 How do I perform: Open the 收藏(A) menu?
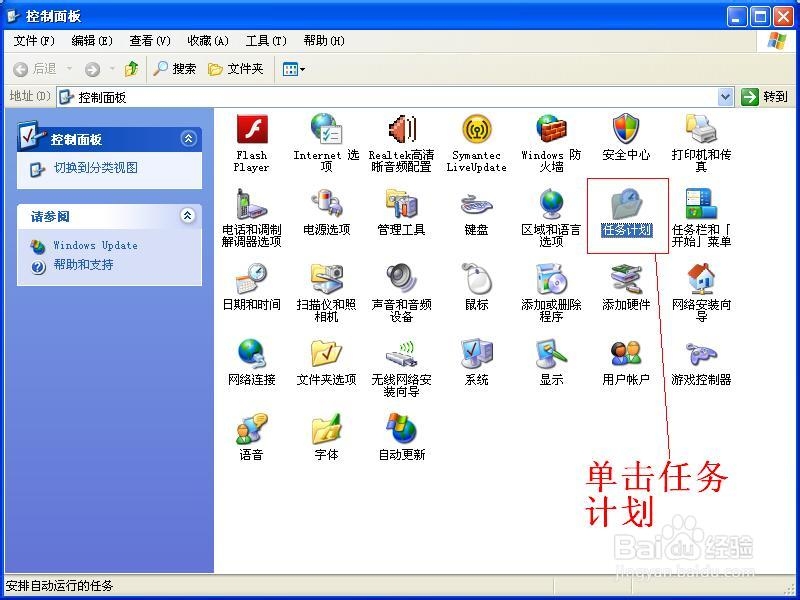tap(208, 41)
